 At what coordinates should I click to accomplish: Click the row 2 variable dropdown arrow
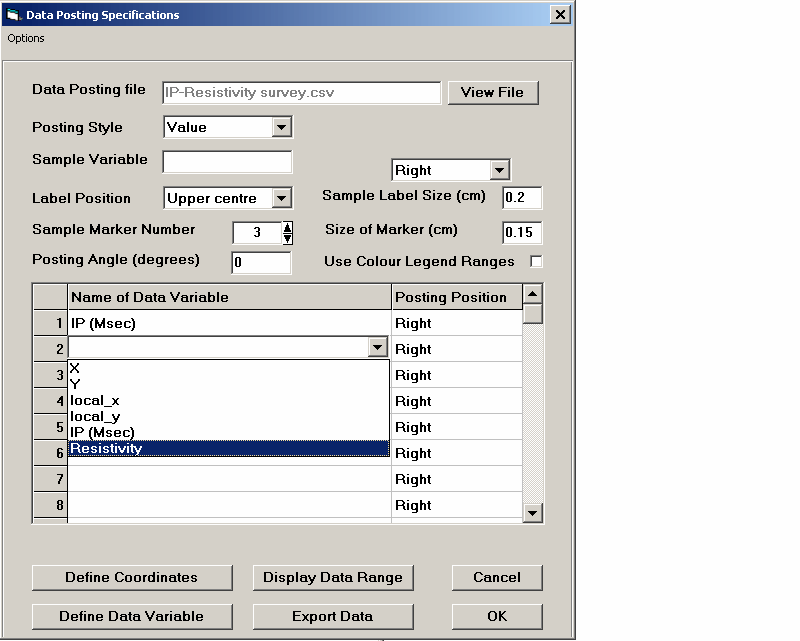(x=377, y=348)
